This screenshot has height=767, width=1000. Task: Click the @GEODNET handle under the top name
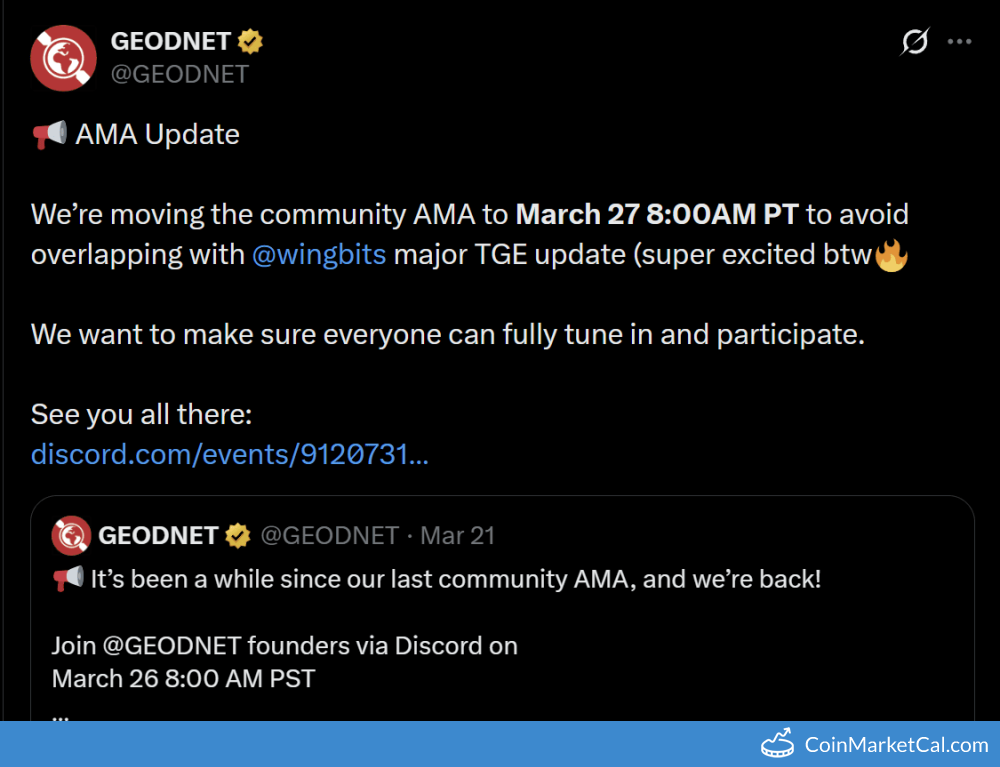(179, 74)
